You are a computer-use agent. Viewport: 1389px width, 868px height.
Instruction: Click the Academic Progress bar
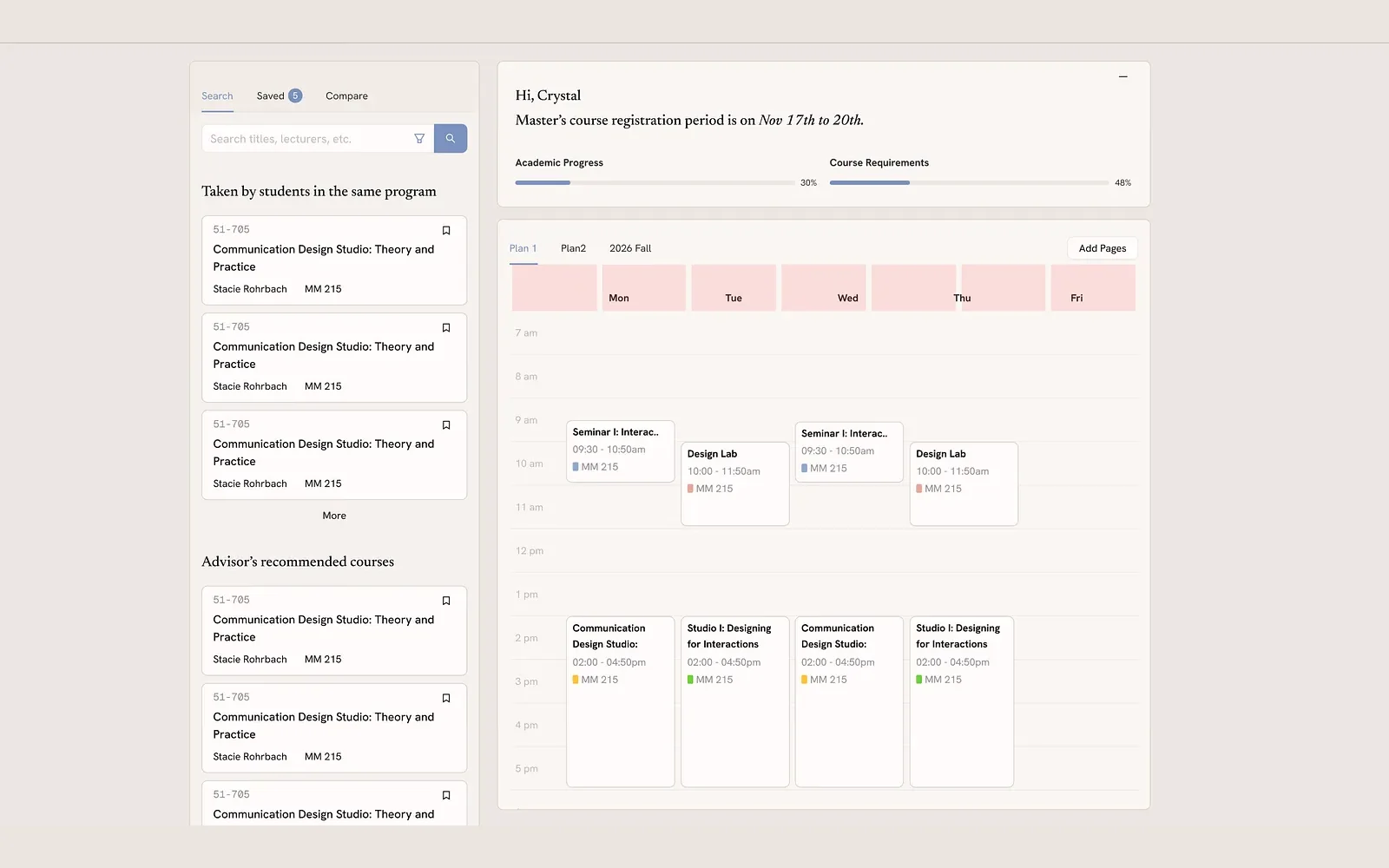pos(655,182)
